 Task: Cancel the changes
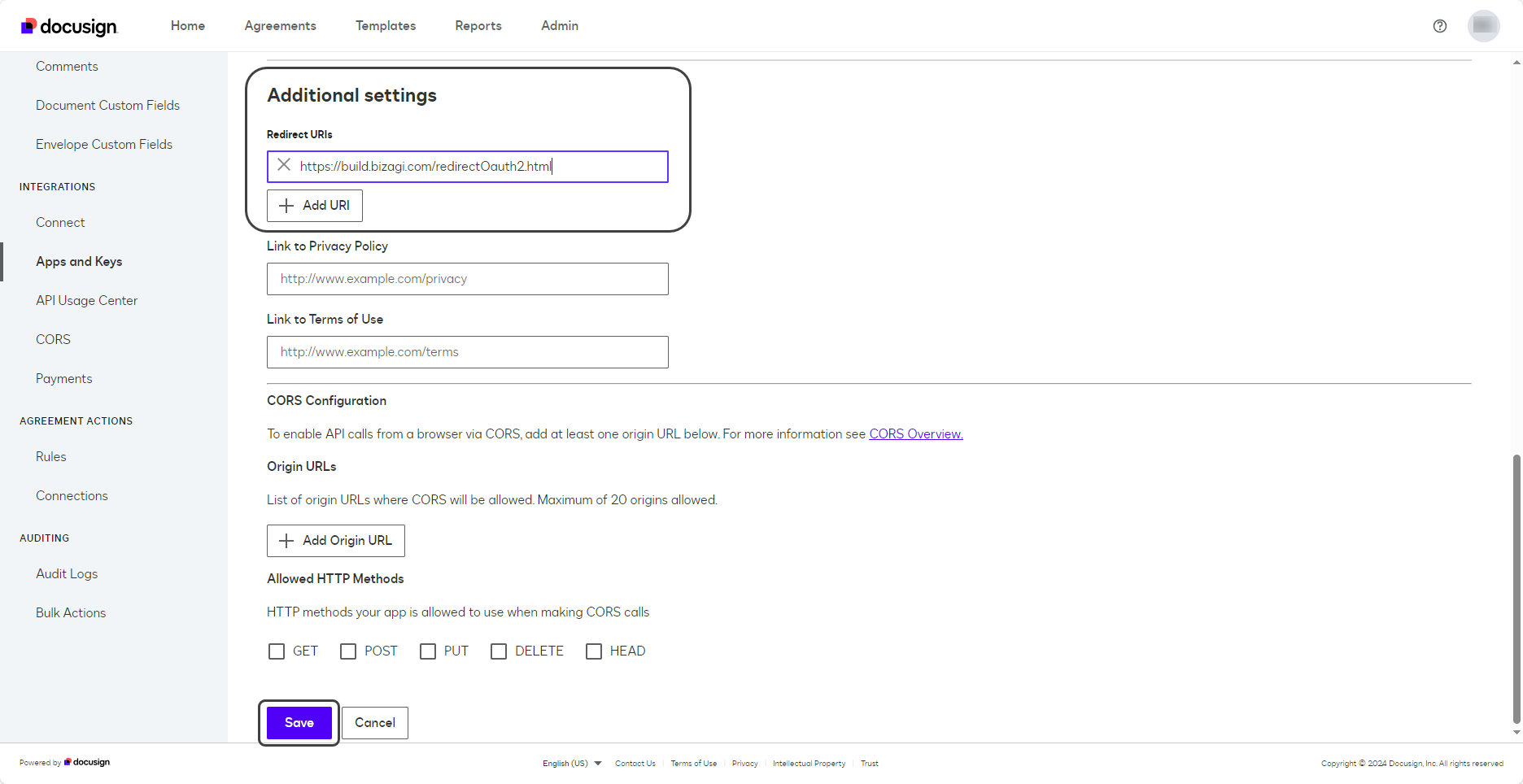coord(375,723)
